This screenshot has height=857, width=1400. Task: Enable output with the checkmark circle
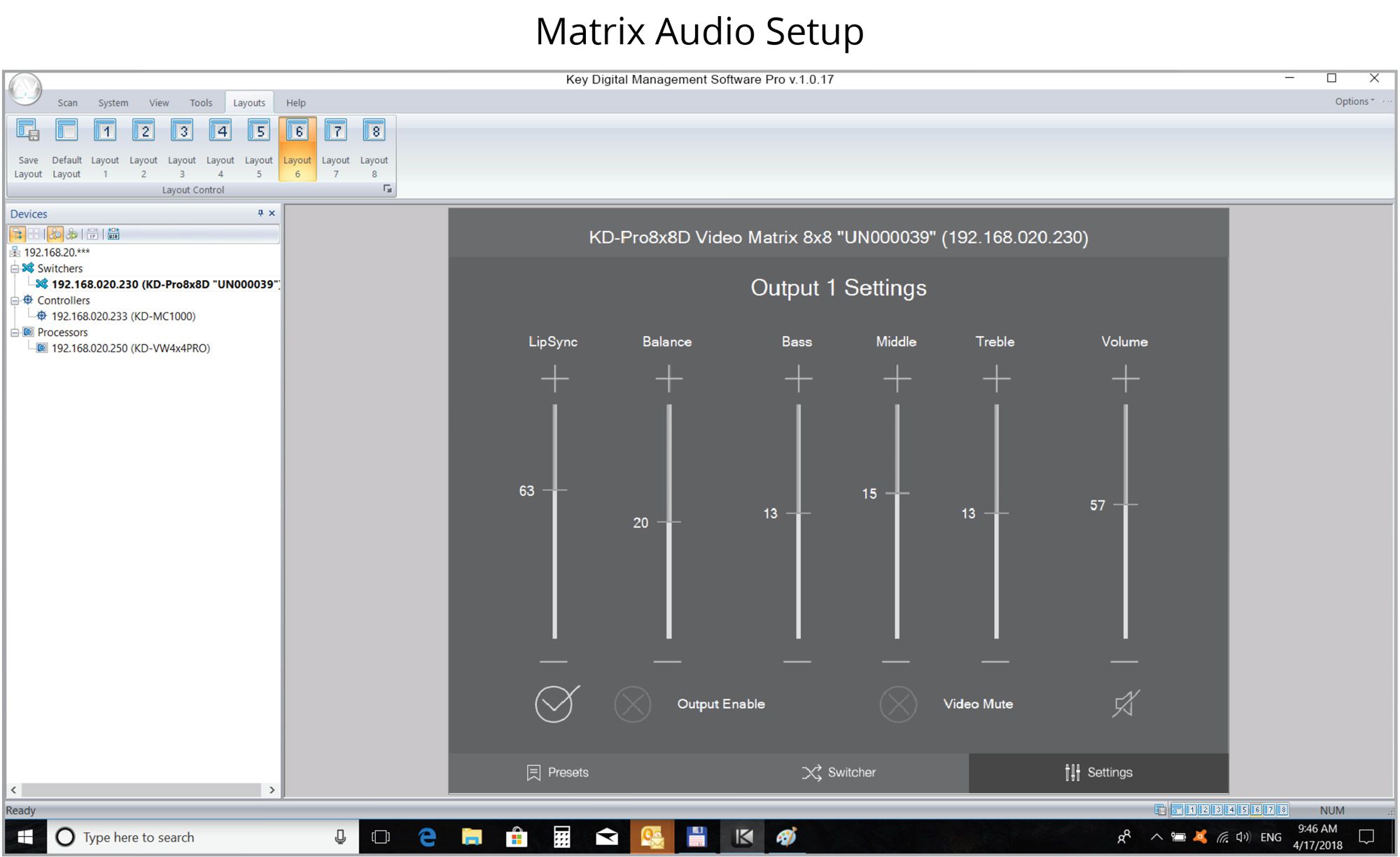[556, 704]
